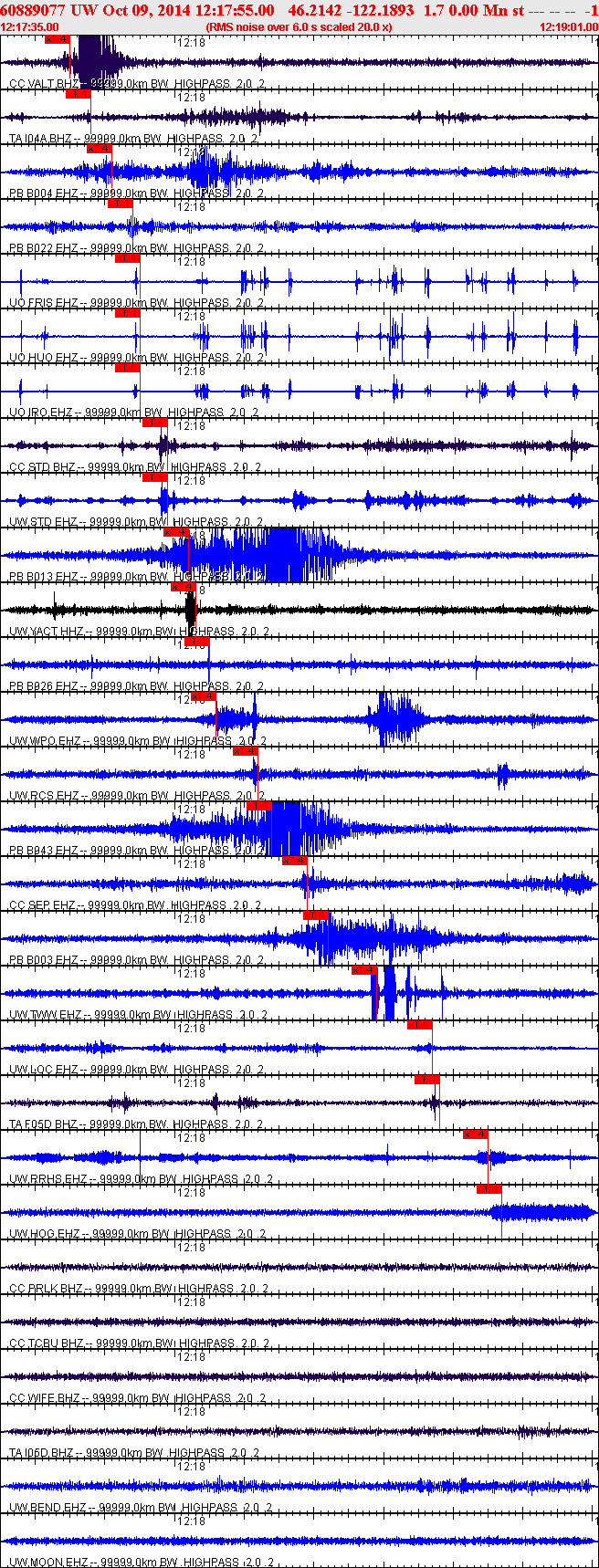Select the red pick on UW HOG trace

[489, 1189]
